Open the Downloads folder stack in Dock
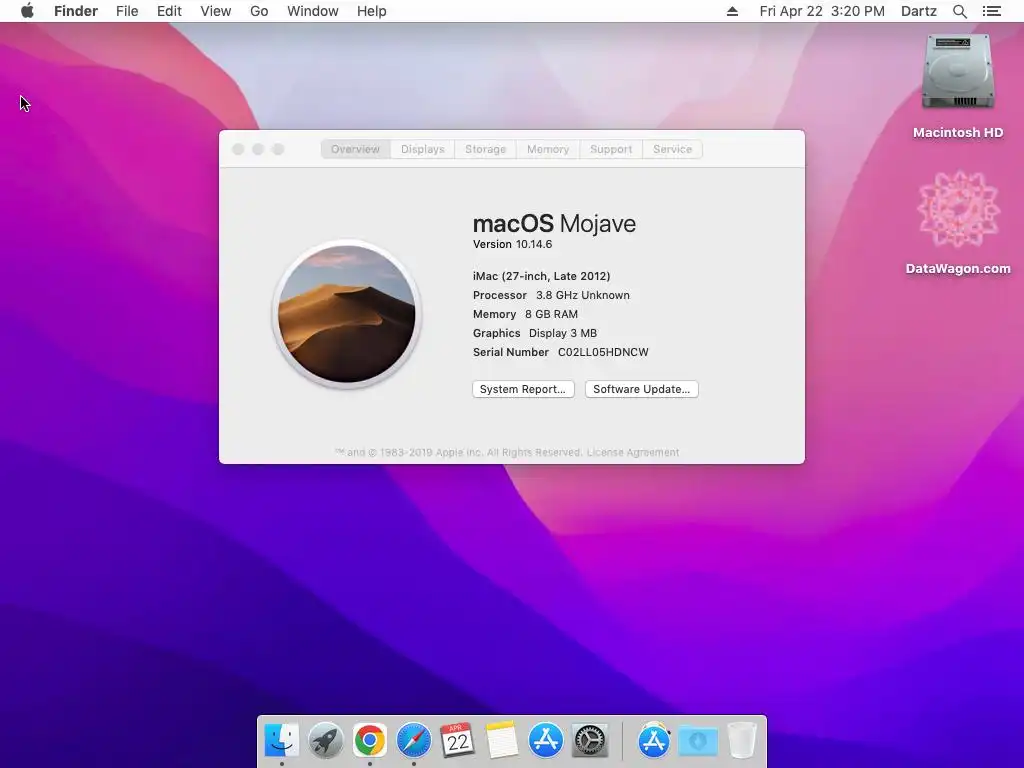The image size is (1024, 768). pyautogui.click(x=697, y=741)
